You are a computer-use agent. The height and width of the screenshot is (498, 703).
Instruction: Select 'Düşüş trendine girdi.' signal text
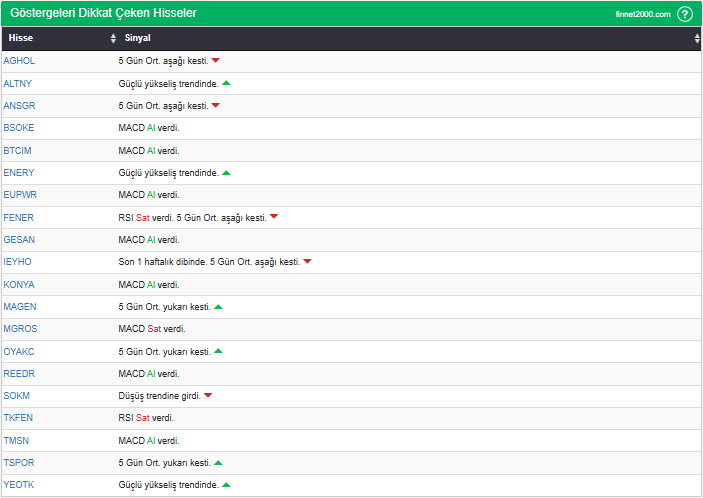click(160, 396)
